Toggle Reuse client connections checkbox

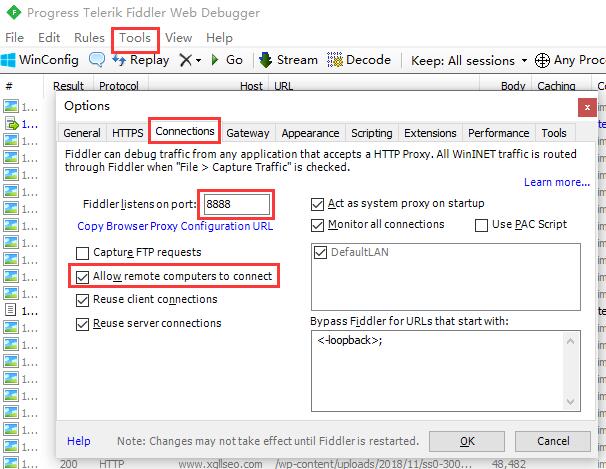(82, 300)
